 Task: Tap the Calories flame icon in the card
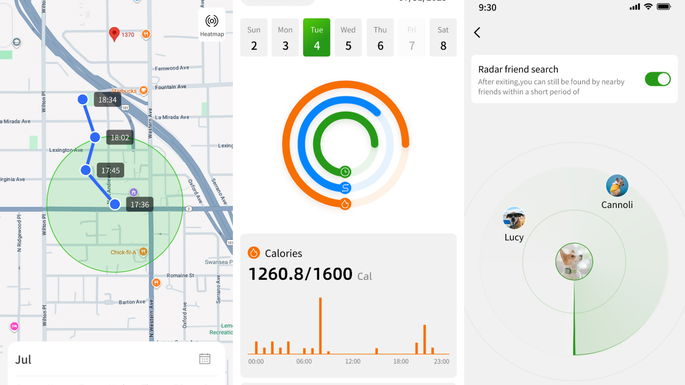coord(254,253)
